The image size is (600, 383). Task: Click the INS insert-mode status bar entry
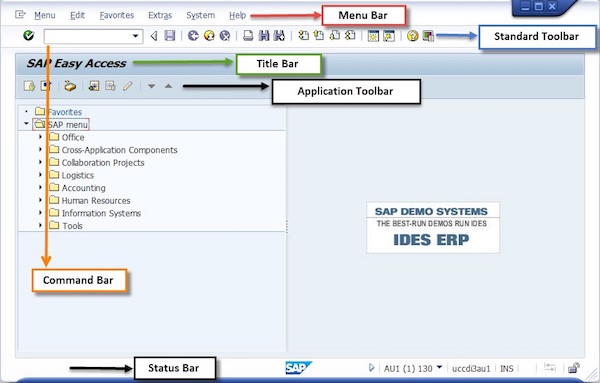click(x=507, y=368)
